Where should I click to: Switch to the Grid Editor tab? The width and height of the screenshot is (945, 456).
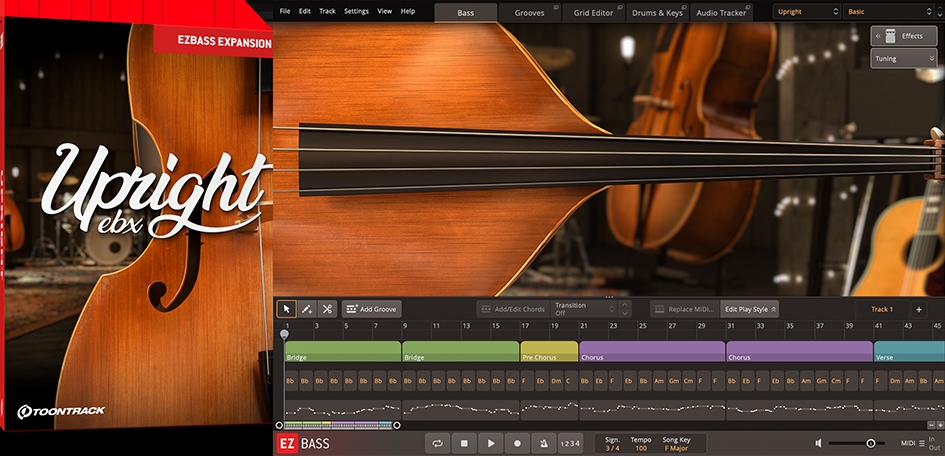point(594,13)
